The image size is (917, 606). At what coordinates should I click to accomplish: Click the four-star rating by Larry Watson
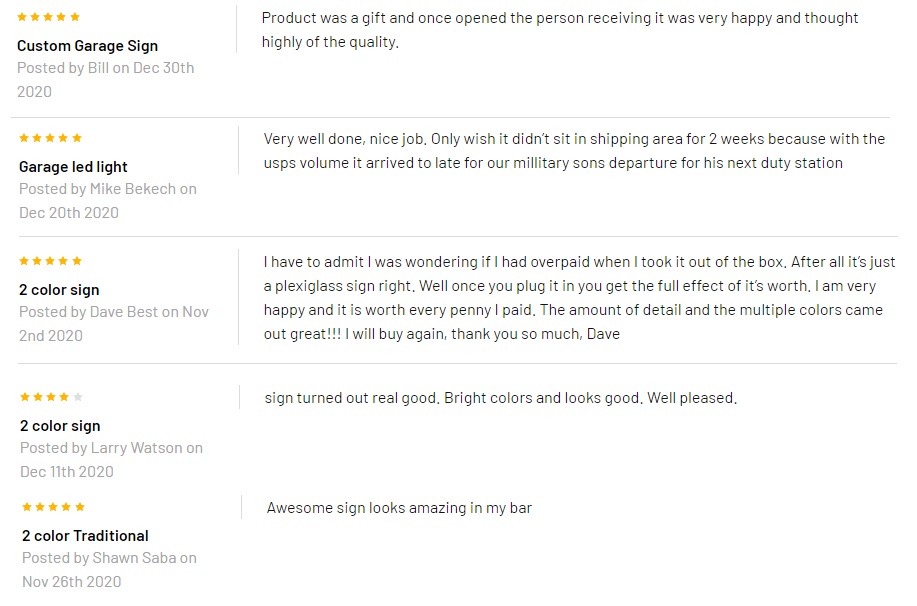[x=51, y=397]
